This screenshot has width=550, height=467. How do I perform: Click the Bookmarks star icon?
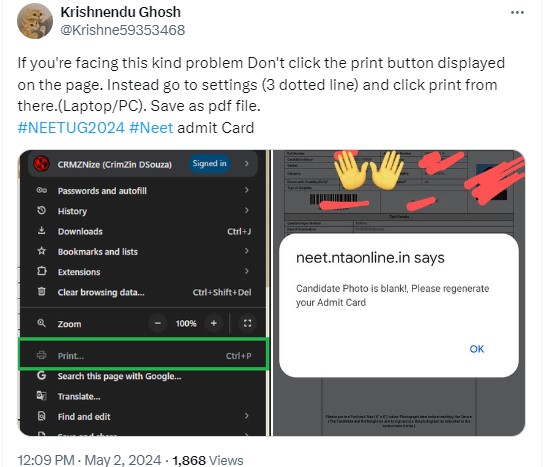(41, 251)
